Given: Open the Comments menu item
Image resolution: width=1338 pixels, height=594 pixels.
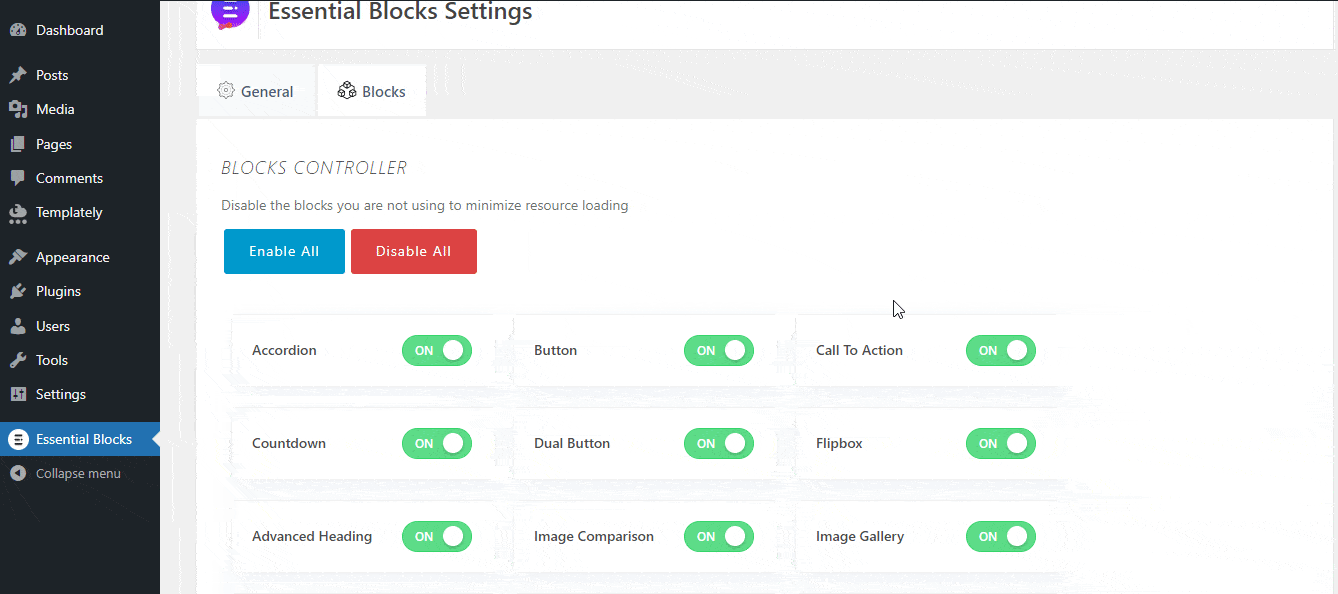Looking at the screenshot, I should 80,178.
